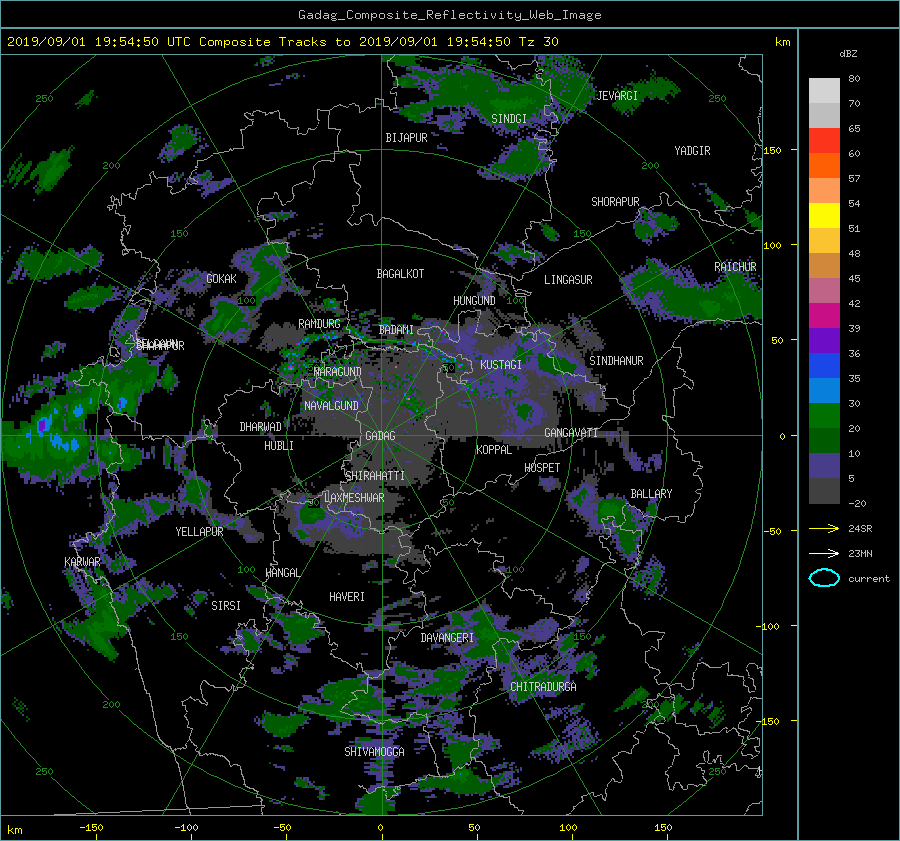Click the NARAGUND label
900x841 pixels.
pos(338,371)
